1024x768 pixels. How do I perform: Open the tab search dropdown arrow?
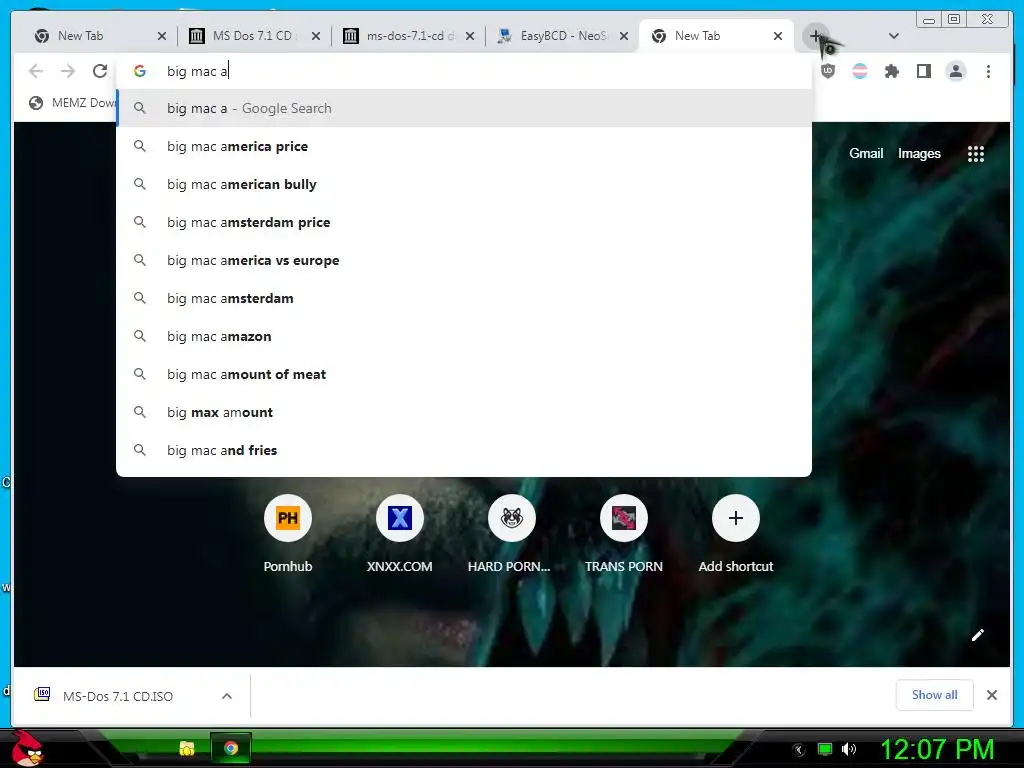point(894,36)
